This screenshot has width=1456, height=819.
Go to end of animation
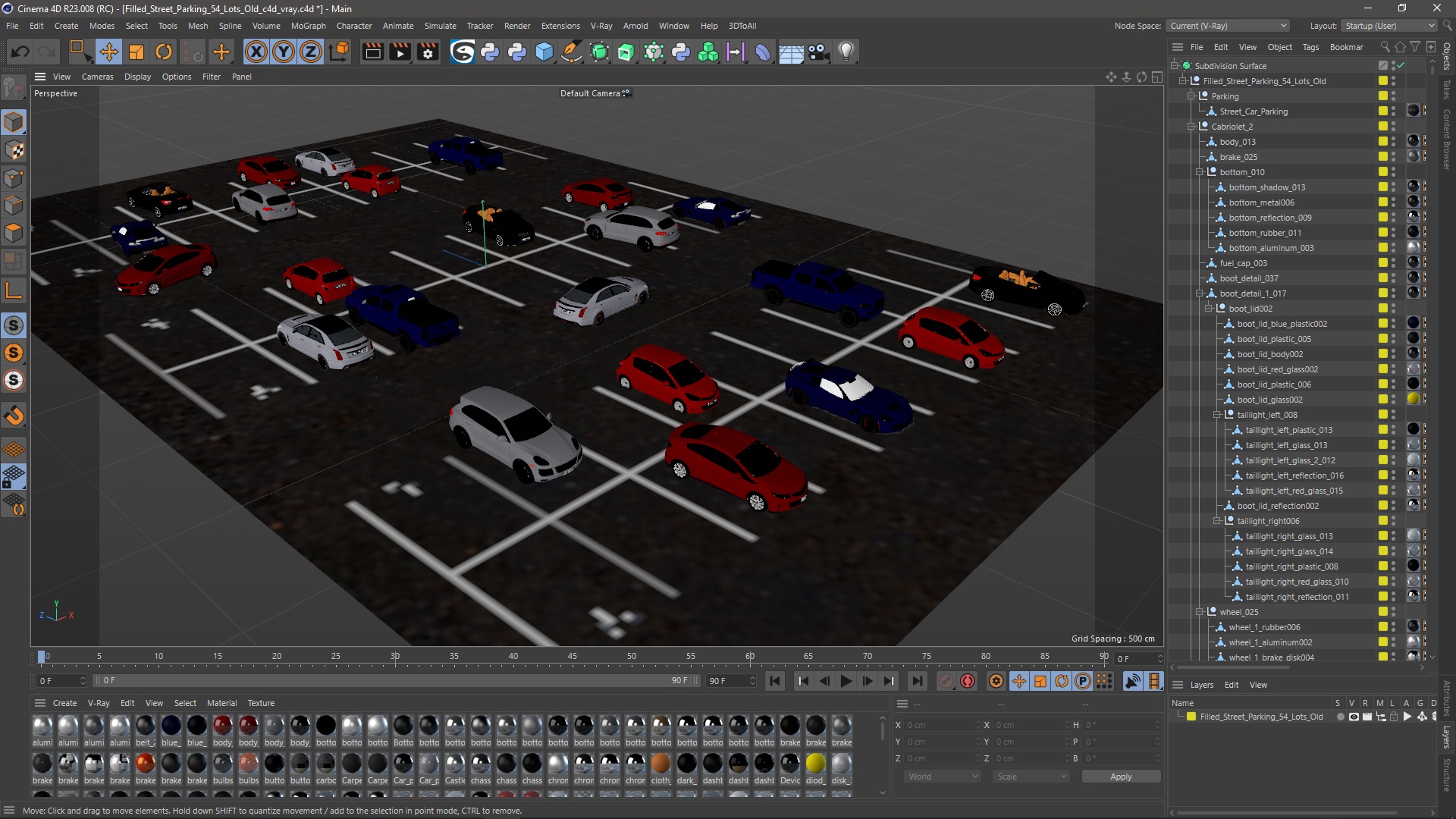917,681
